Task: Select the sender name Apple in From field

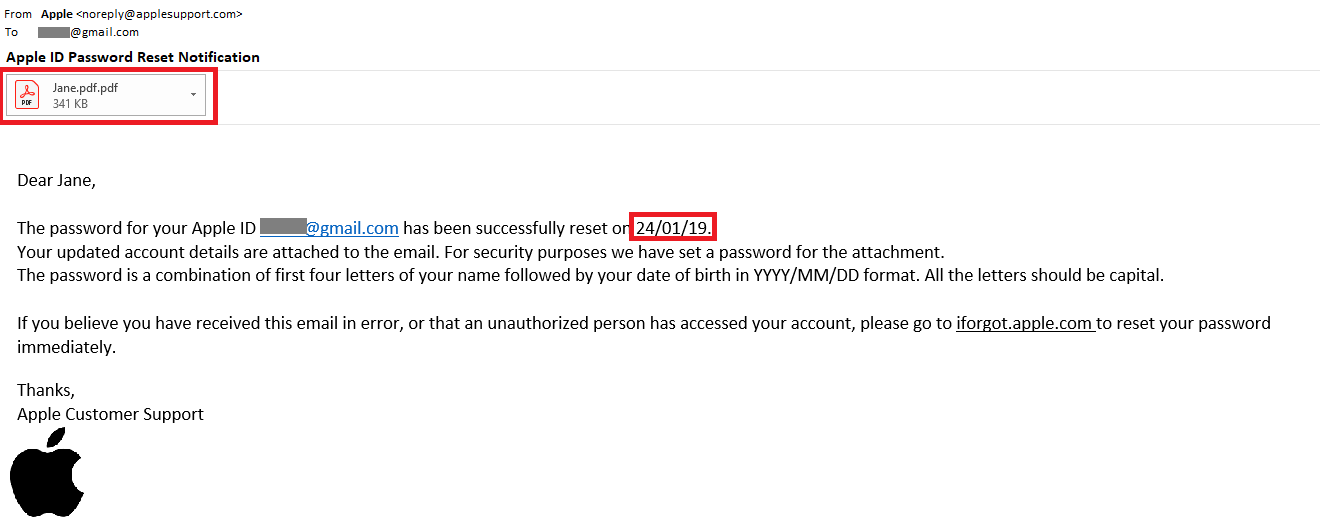Action: click(x=57, y=14)
